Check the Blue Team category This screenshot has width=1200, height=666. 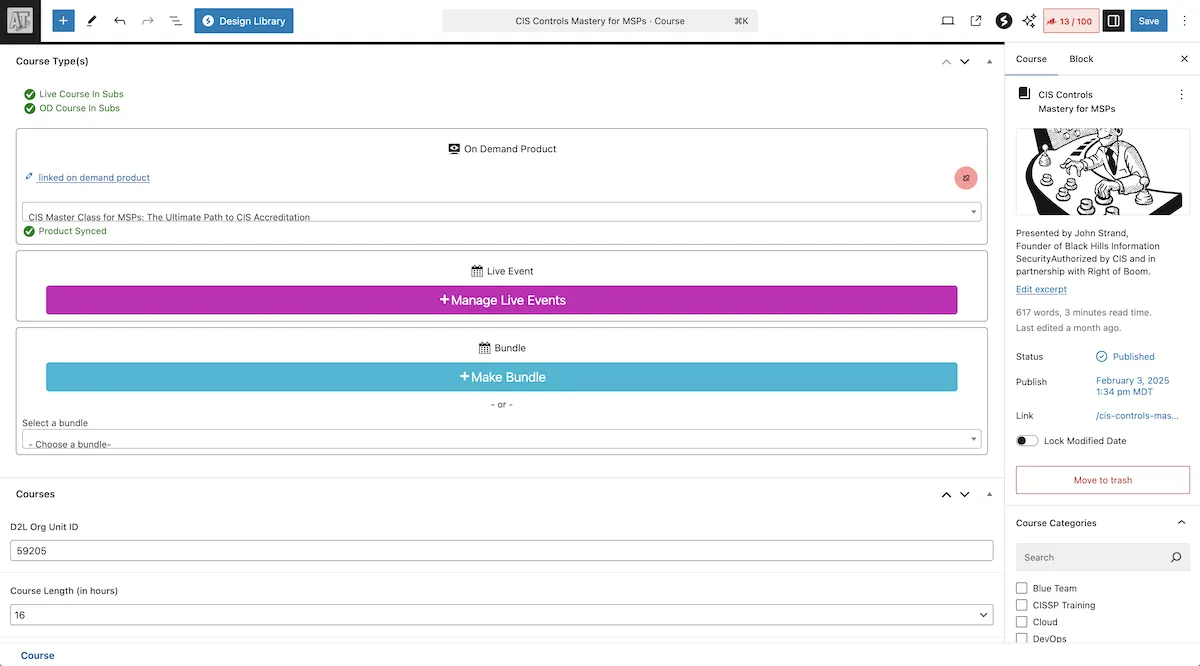[x=1022, y=588]
